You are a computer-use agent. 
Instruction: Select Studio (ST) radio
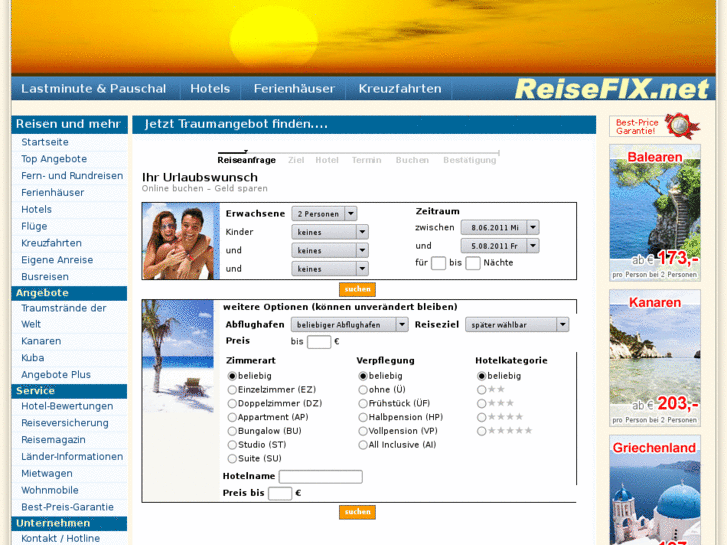click(x=232, y=445)
